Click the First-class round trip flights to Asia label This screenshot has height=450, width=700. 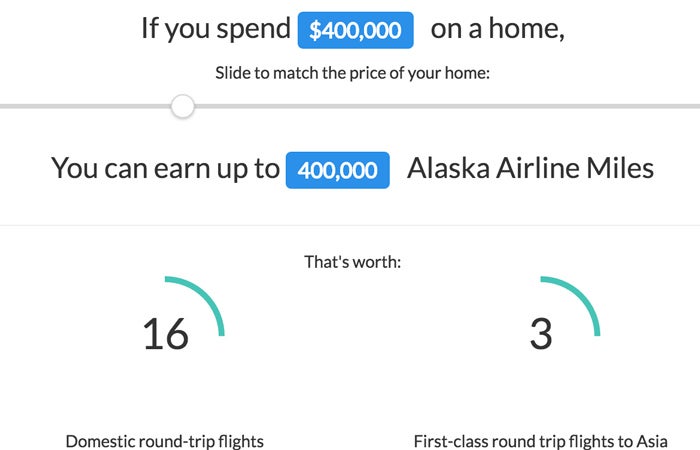tap(541, 441)
